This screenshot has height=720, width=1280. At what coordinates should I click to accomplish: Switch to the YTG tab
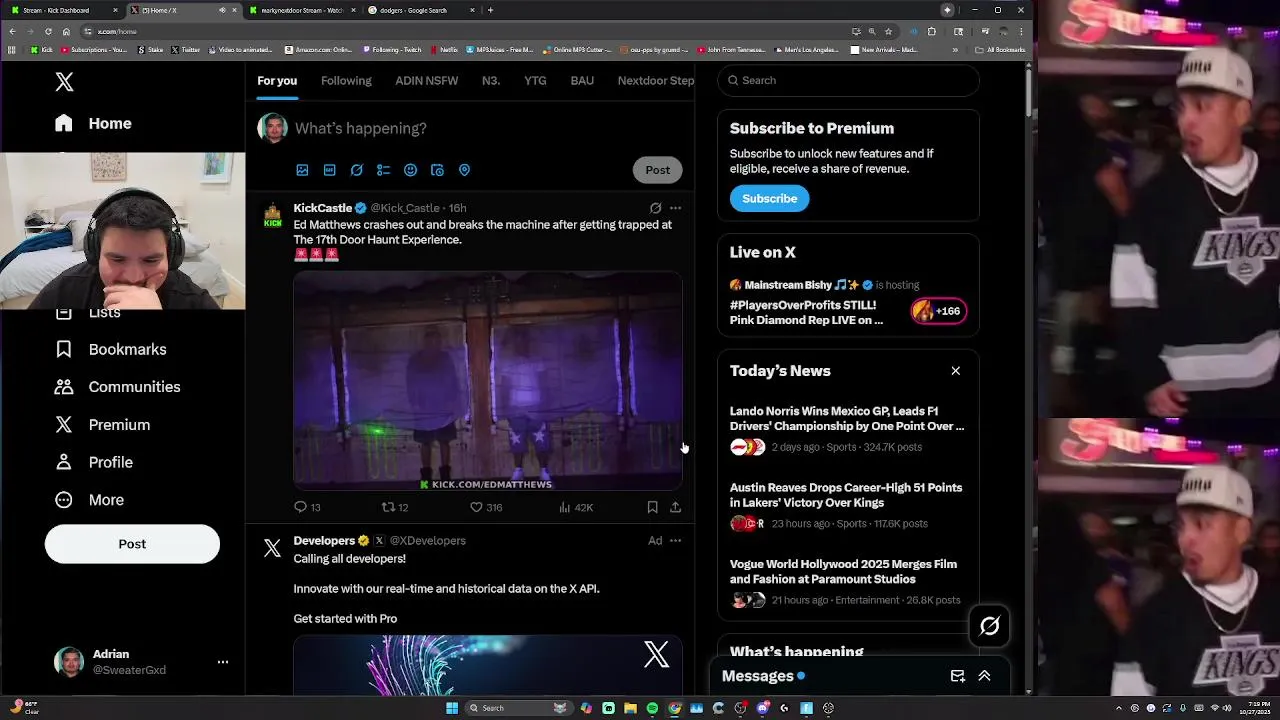(535, 81)
